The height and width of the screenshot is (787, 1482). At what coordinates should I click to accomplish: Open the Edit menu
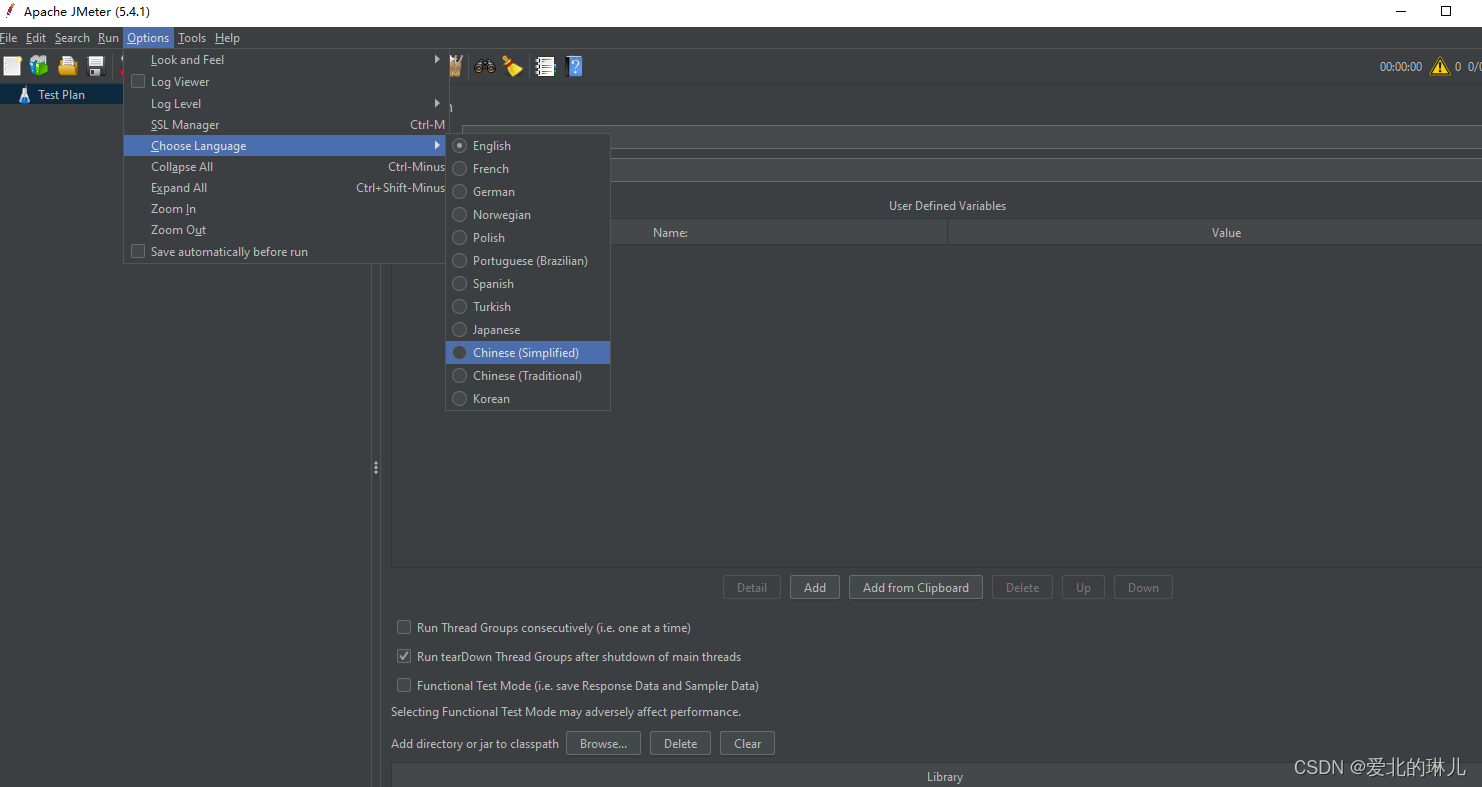point(36,38)
